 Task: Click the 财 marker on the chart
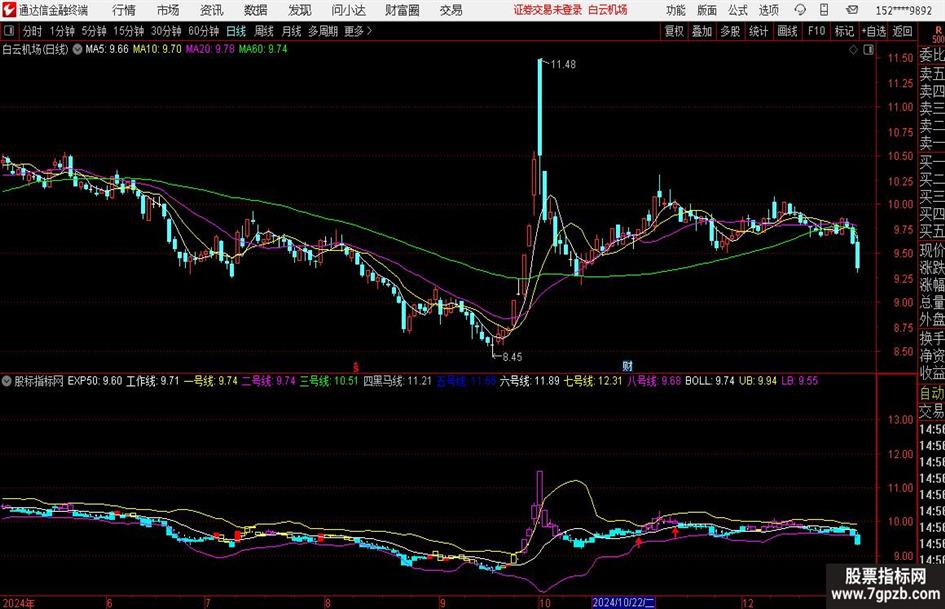pos(627,365)
